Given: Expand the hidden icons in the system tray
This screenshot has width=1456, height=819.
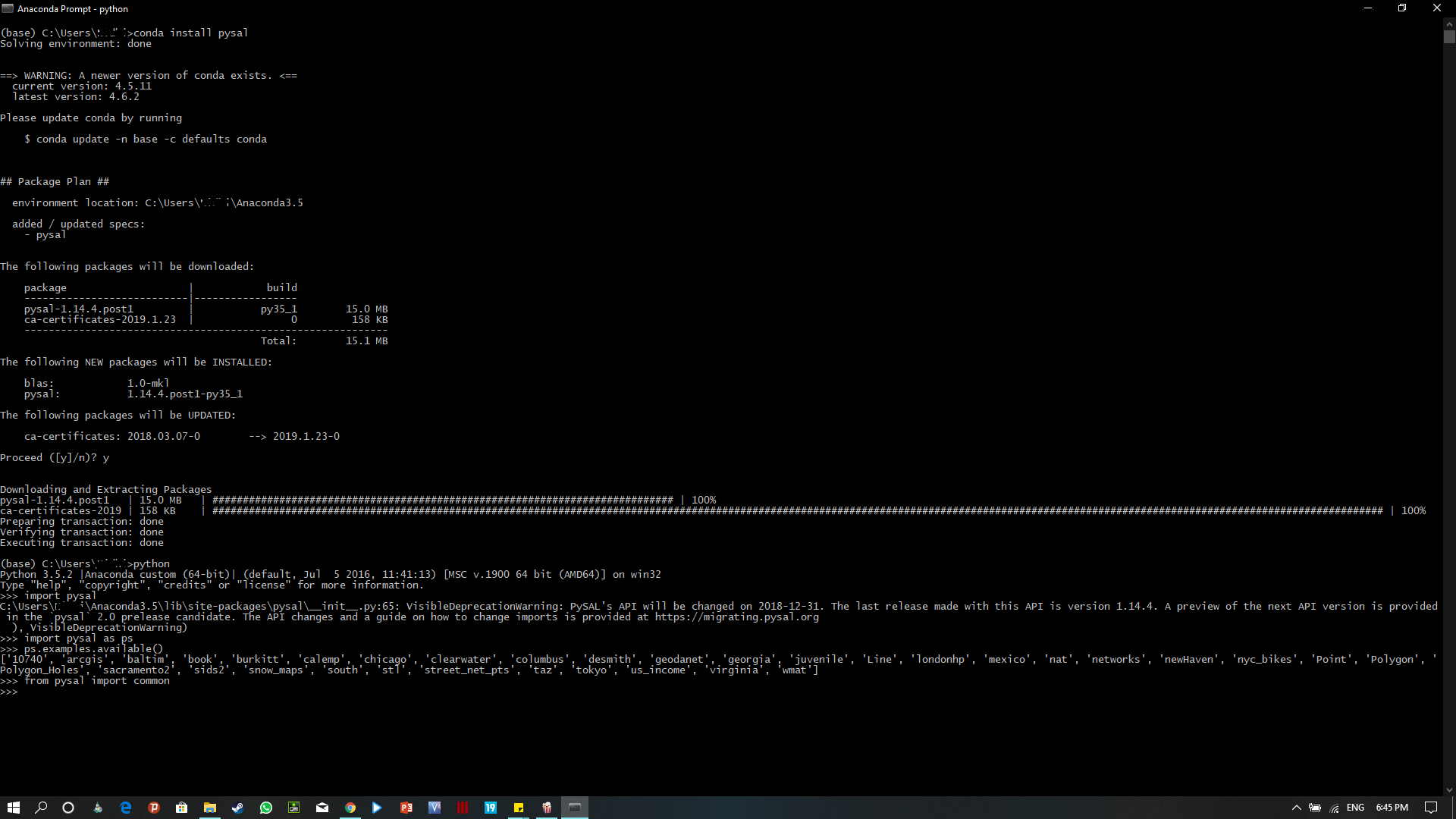Looking at the screenshot, I should [x=1297, y=807].
